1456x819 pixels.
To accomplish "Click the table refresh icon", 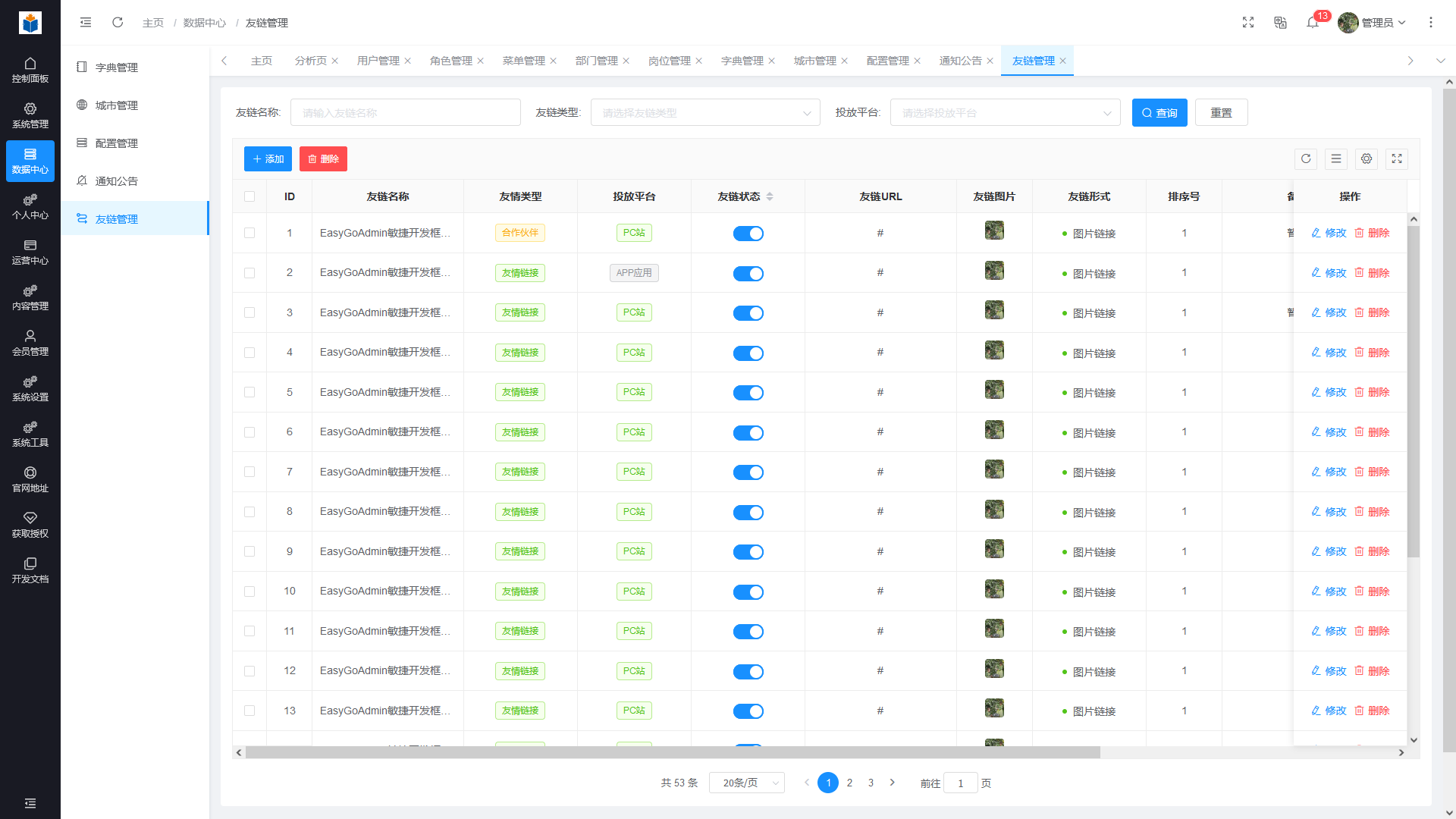I will tap(1306, 158).
